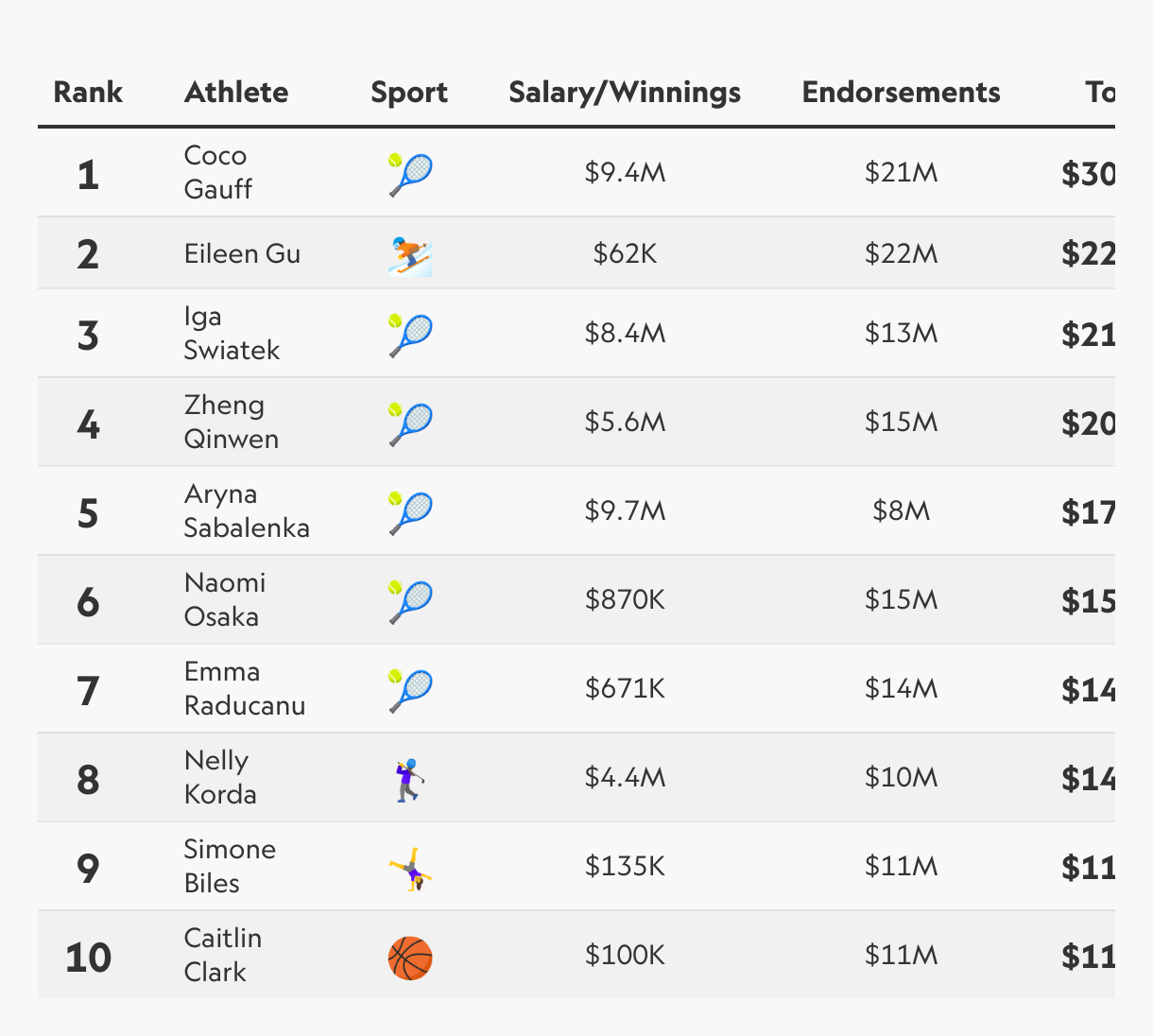Screen dimensions: 1153x1036
Task: Click the tennis icon for Aryna Sabalenka
Action: (x=410, y=512)
